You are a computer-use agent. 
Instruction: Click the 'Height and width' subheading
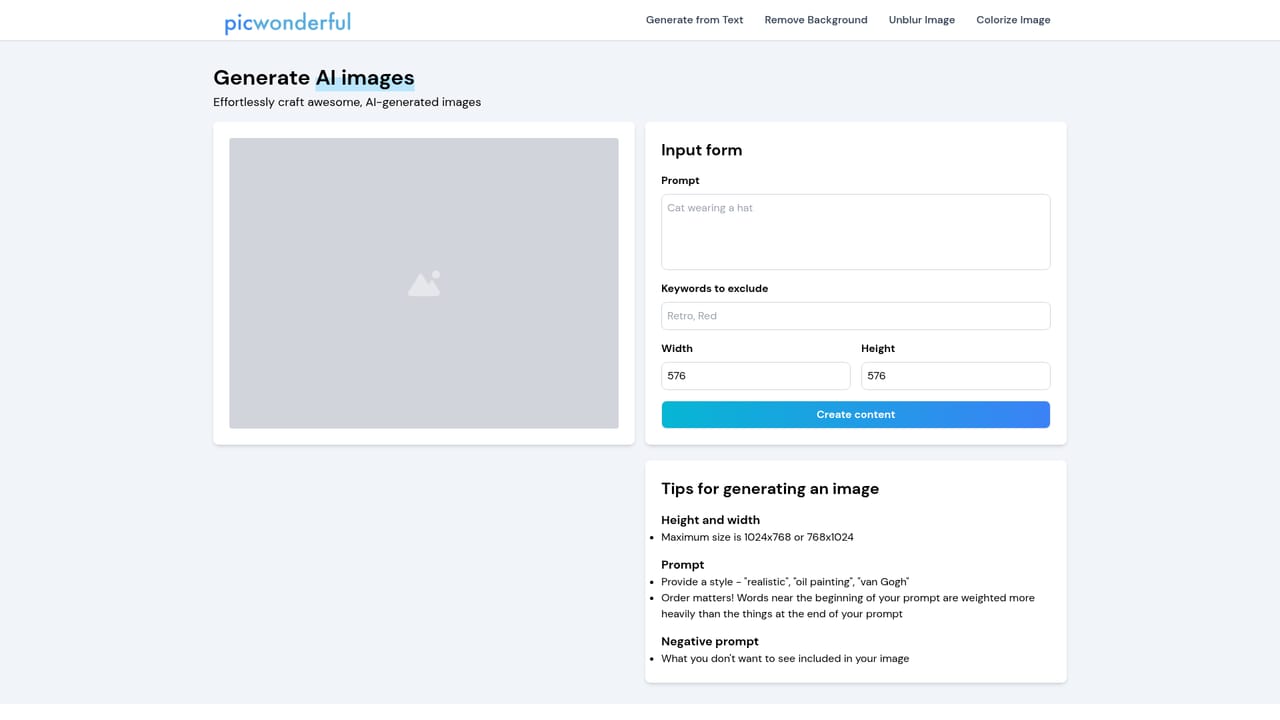click(710, 520)
